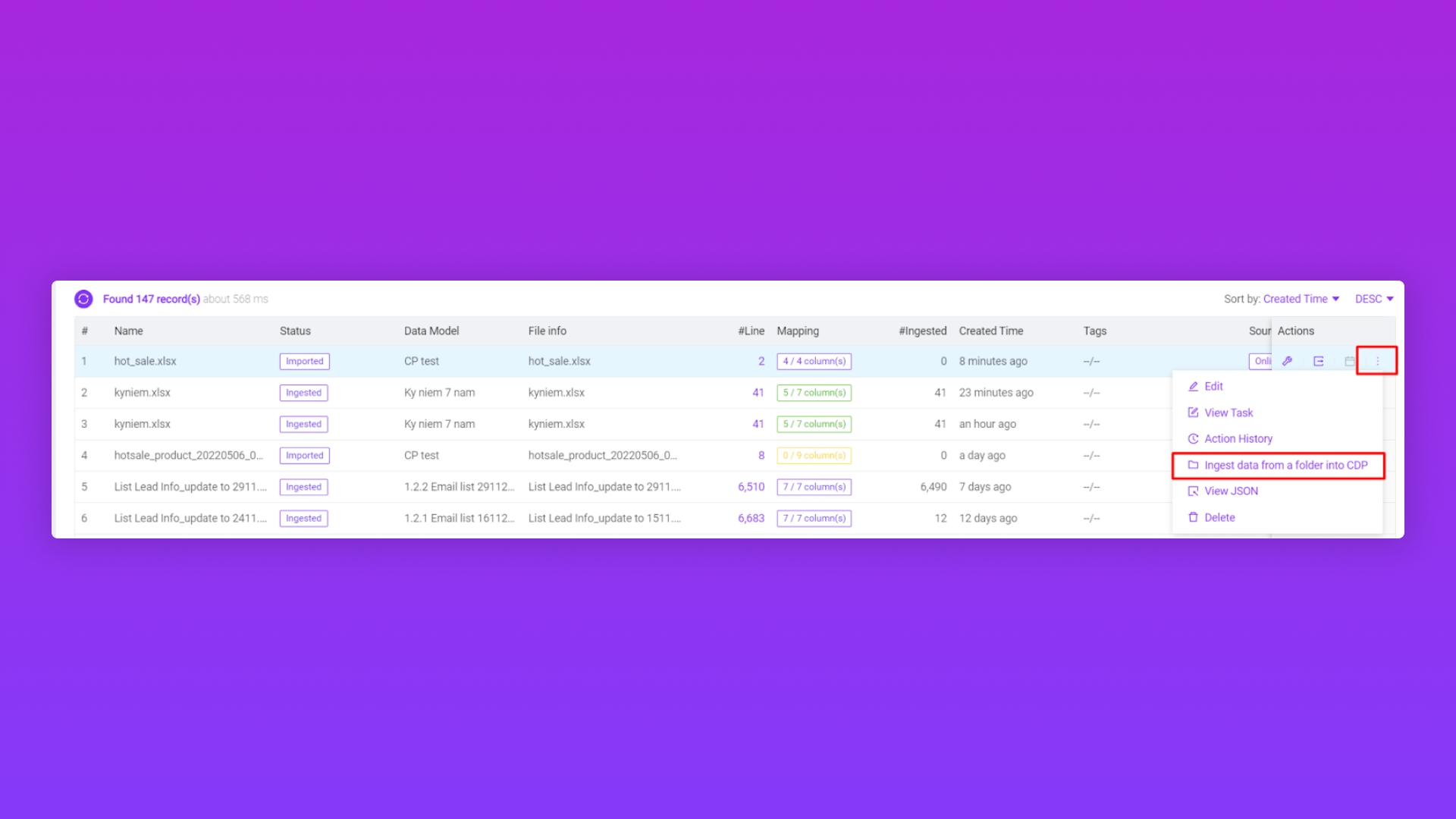Viewport: 1456px width, 819px height.
Task: Click the refresh records circular icon
Action: 83,299
